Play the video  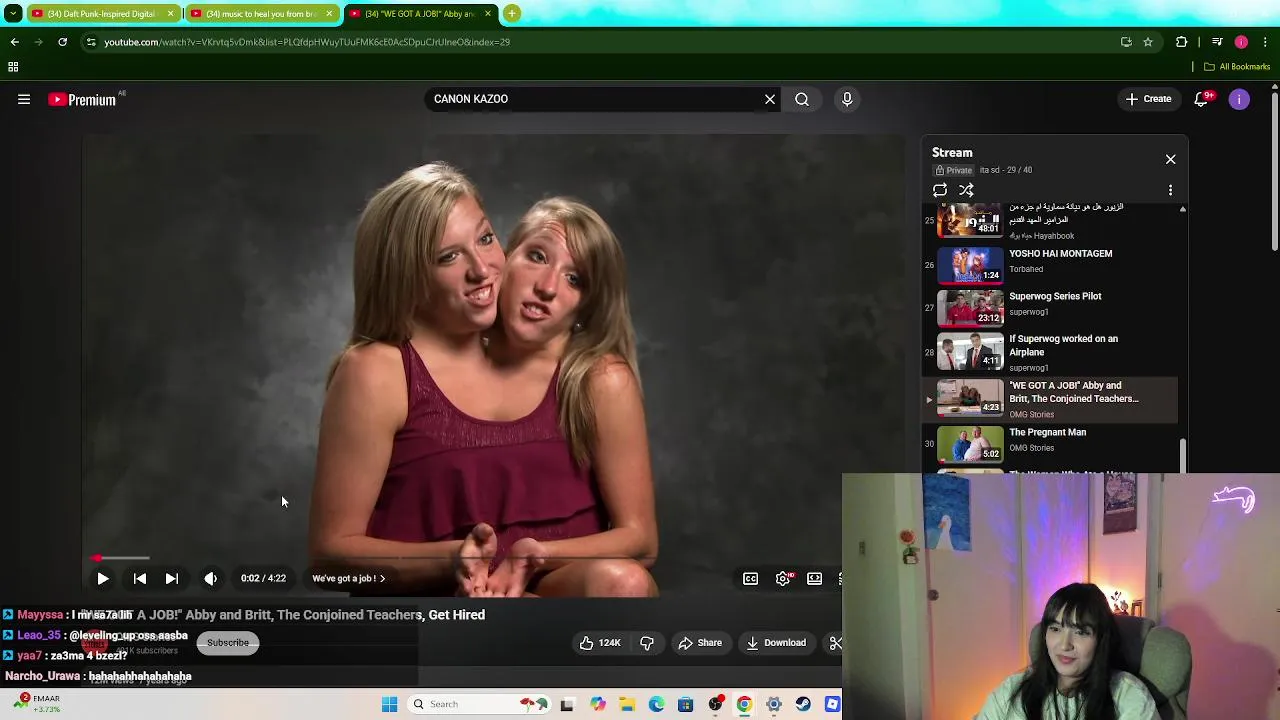point(102,578)
